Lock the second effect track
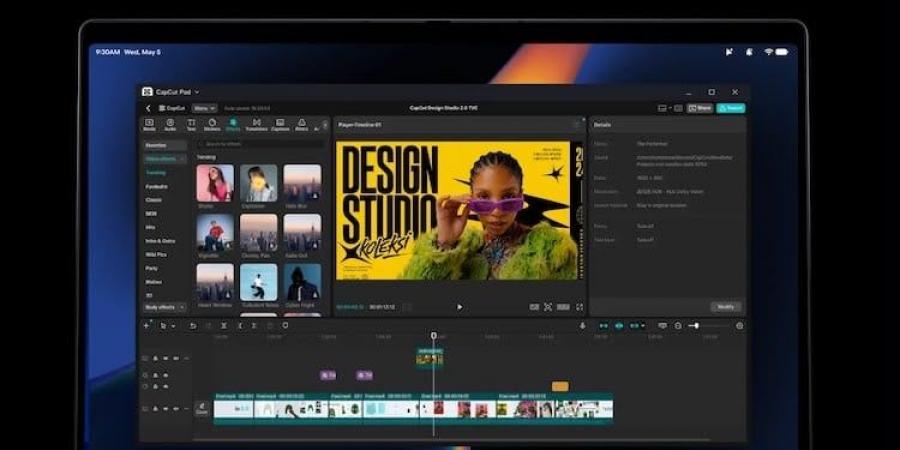 pyautogui.click(x=155, y=386)
